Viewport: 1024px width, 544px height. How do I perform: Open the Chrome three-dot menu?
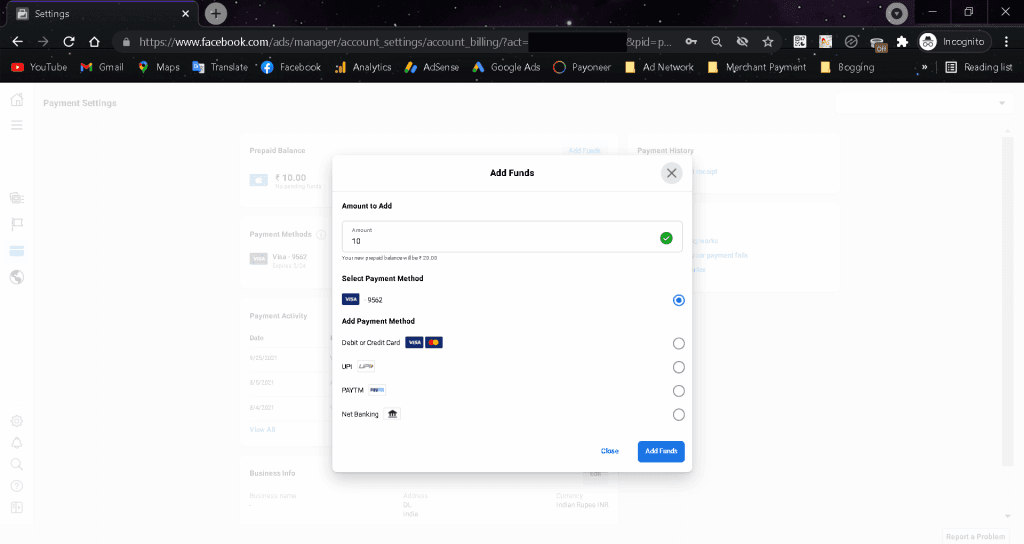1006,42
